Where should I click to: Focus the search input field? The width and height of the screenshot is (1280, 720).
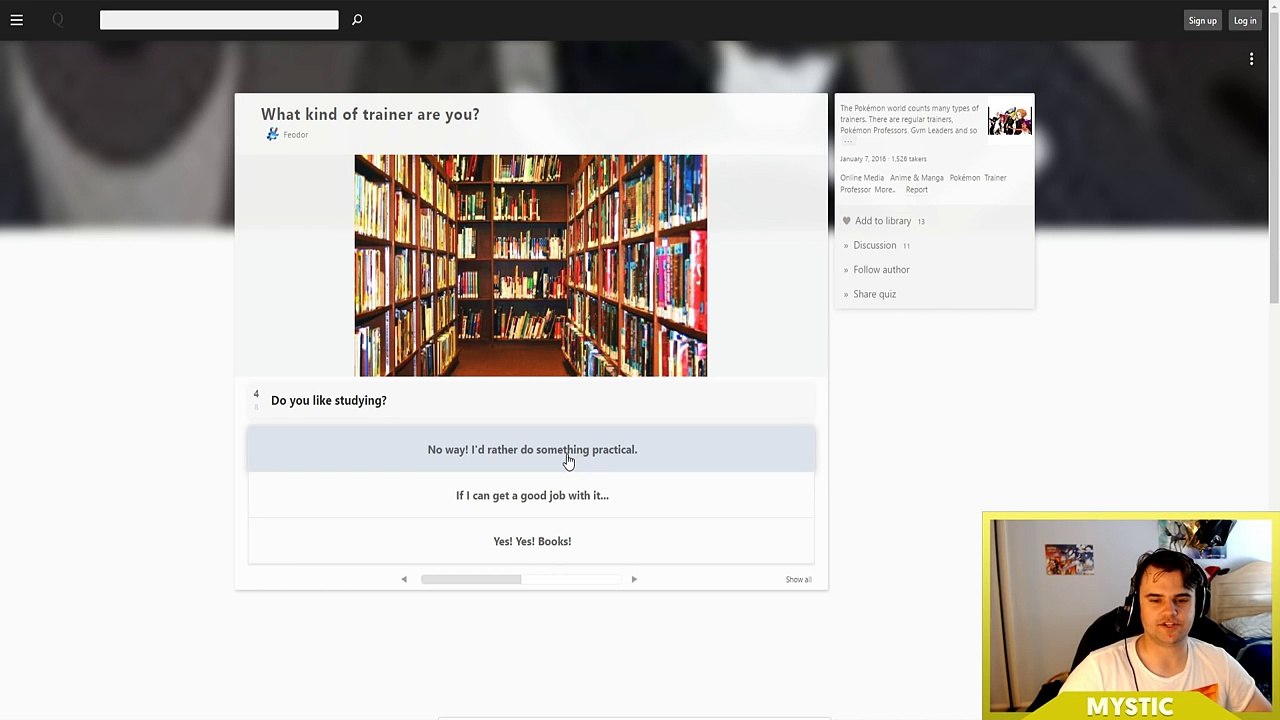pyautogui.click(x=219, y=20)
